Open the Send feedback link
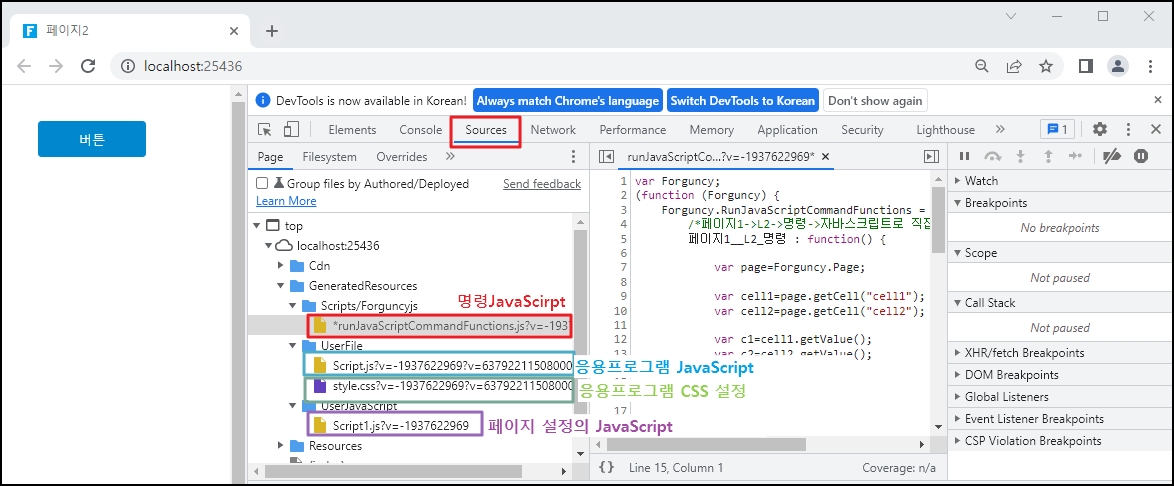Screen dimensions: 1174x486 click(541, 184)
